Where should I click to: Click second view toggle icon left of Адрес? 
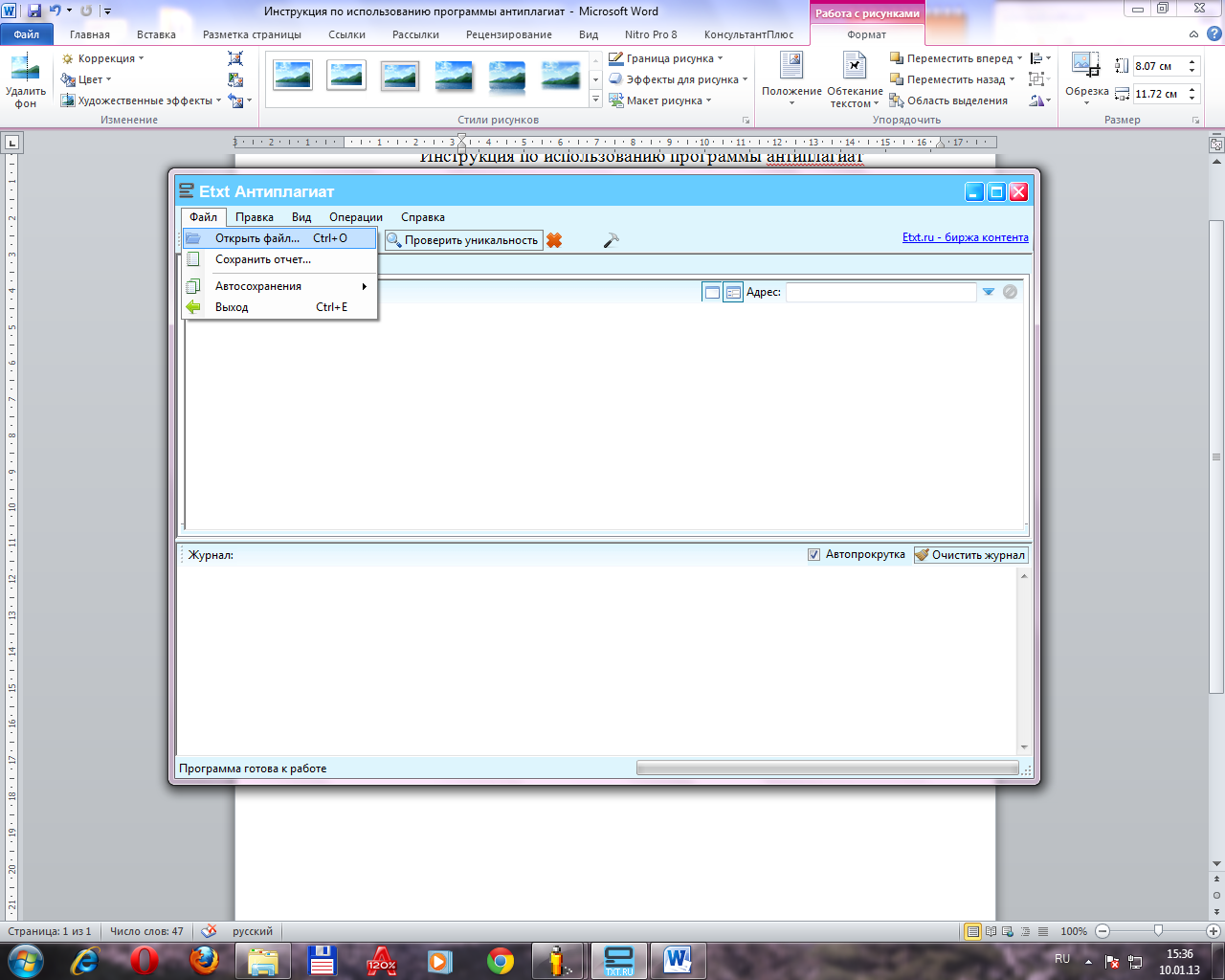pos(733,292)
